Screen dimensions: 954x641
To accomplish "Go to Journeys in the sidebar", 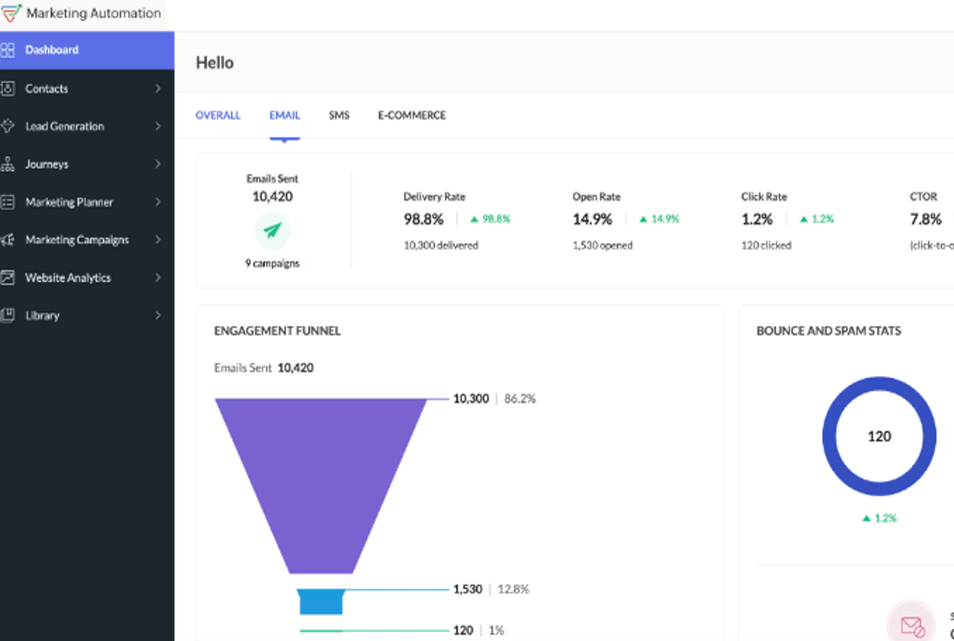I will [87, 164].
